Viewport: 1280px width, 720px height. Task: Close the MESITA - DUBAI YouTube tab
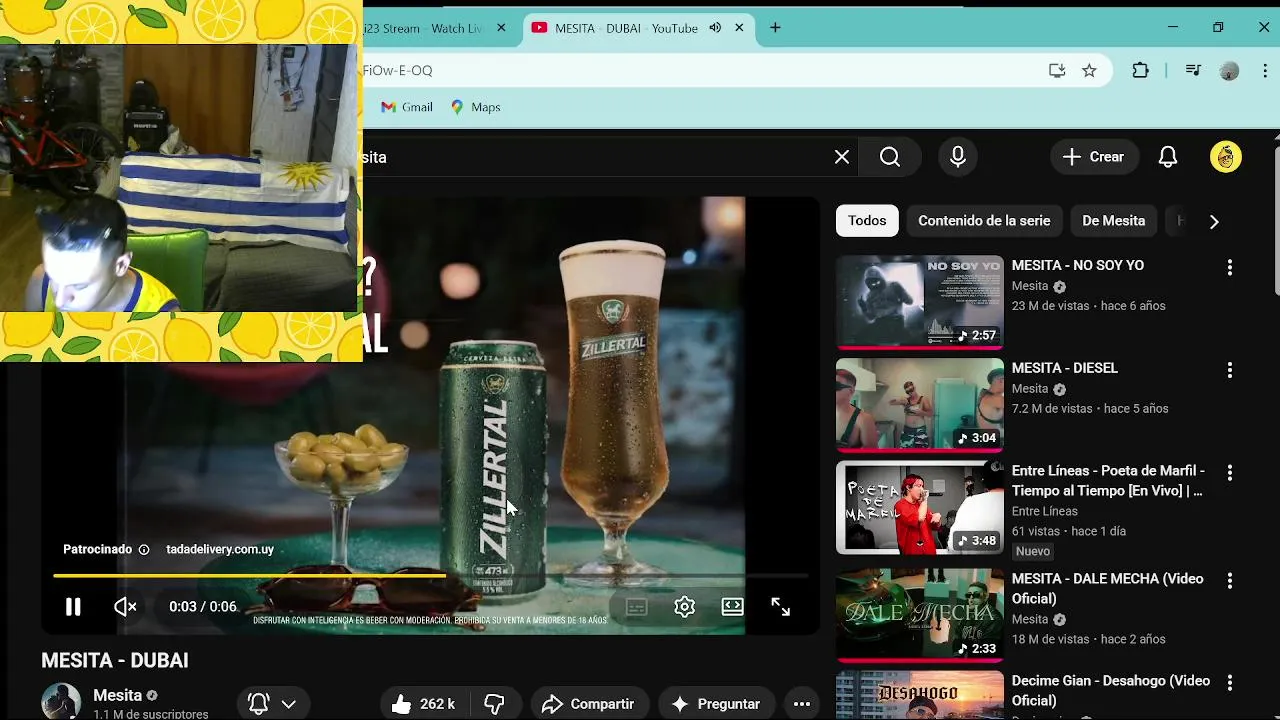point(740,28)
